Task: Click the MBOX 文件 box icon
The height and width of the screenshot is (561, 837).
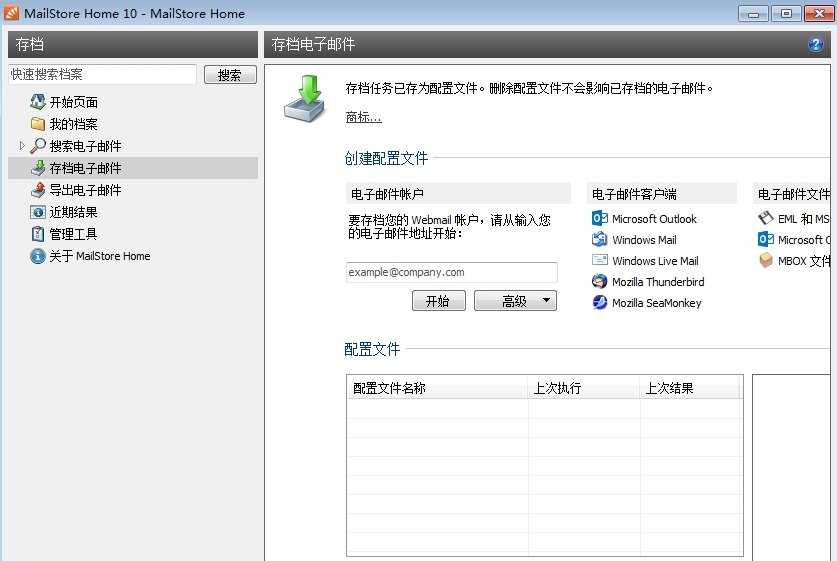Action: (765, 260)
